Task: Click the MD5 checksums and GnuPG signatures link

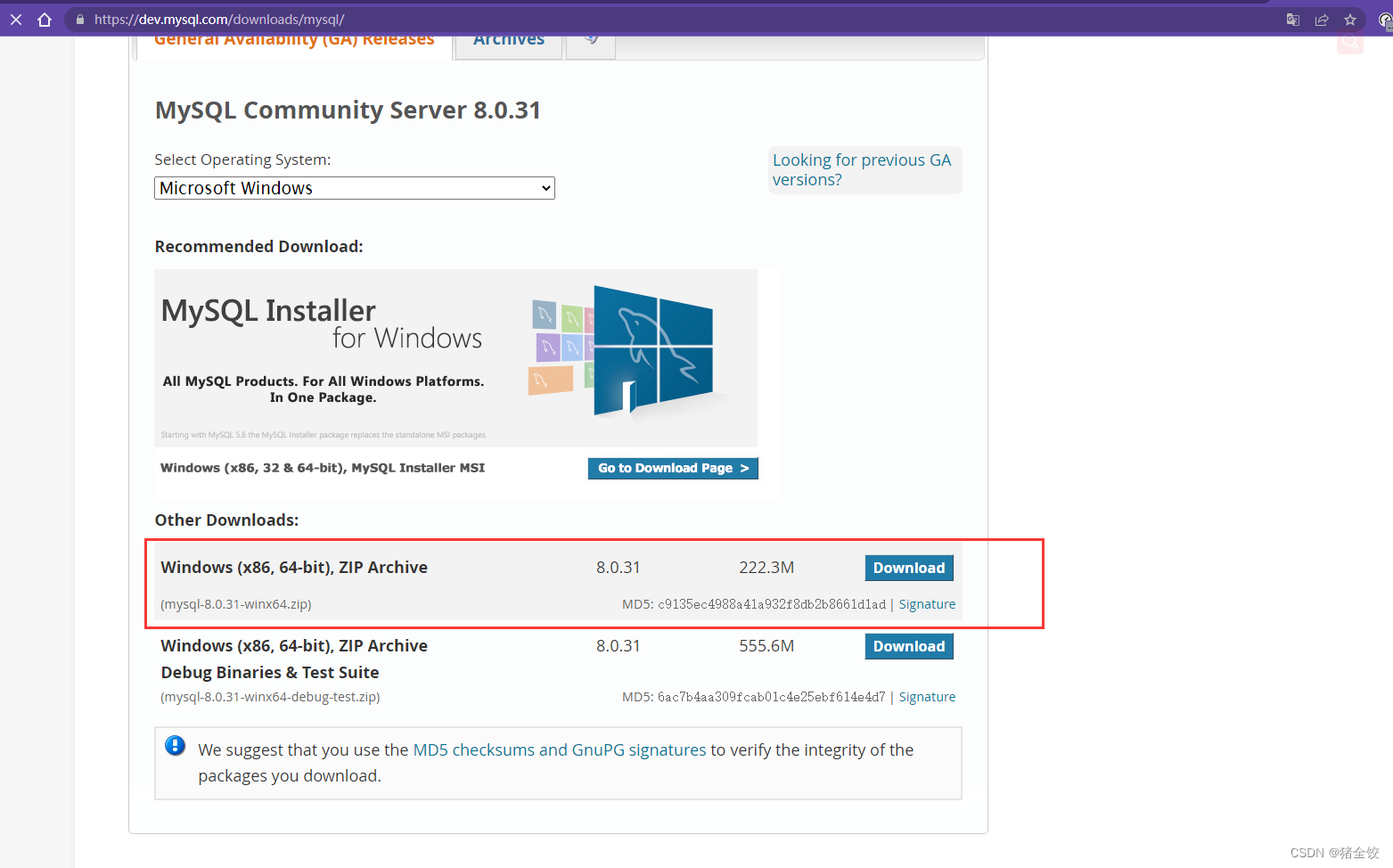Action: [560, 749]
